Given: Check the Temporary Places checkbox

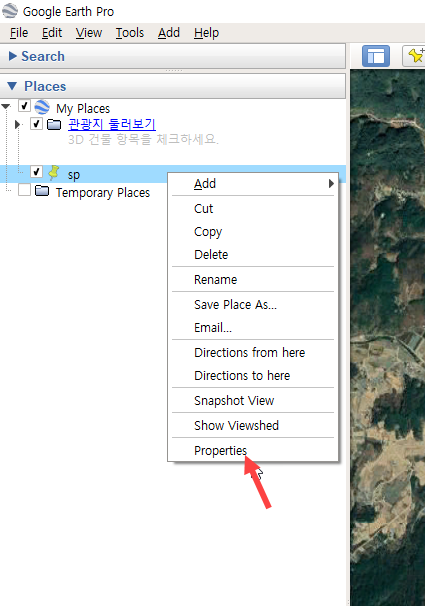Looking at the screenshot, I should click(x=24, y=190).
